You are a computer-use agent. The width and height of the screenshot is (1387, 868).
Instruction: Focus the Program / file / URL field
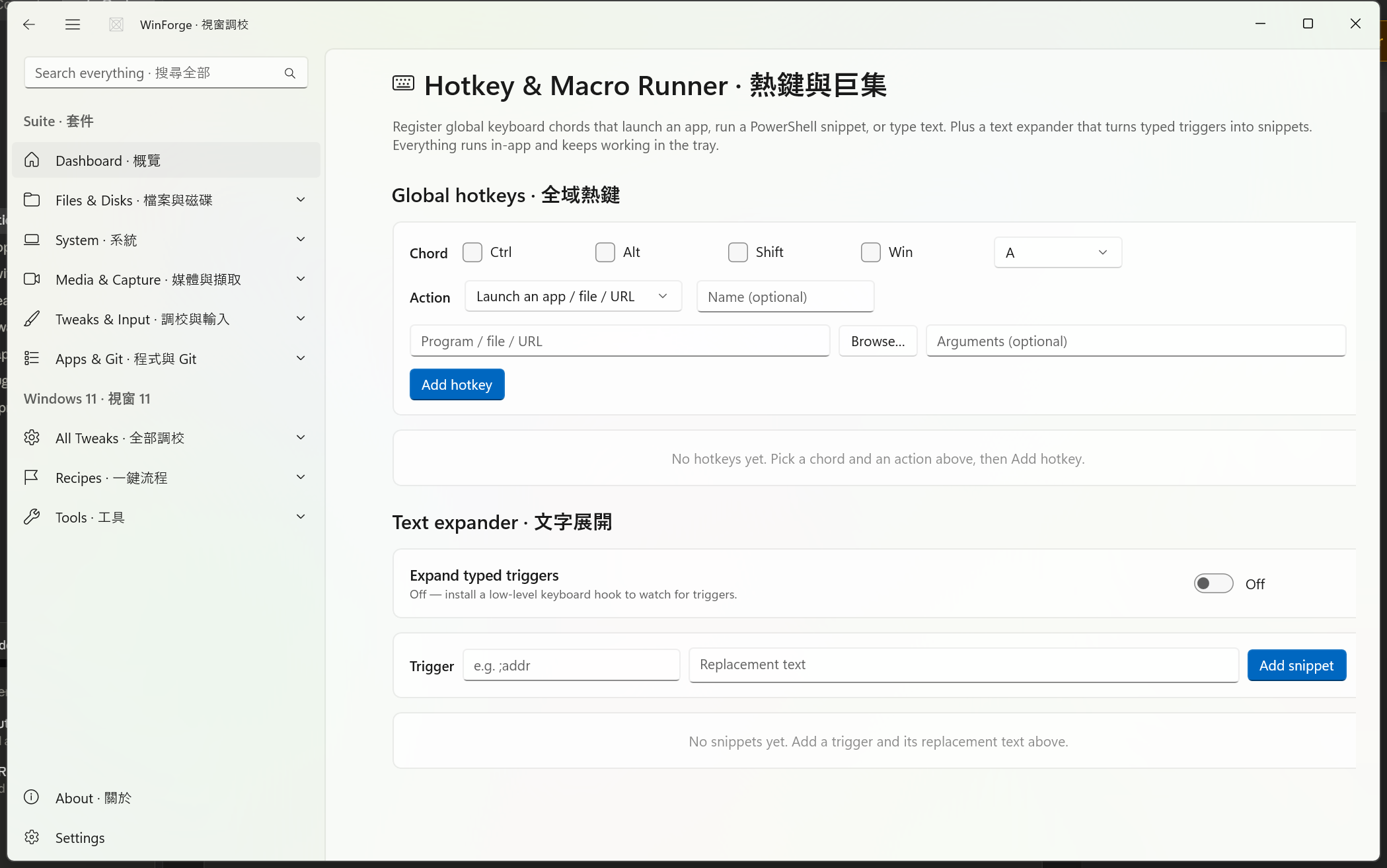(620, 341)
